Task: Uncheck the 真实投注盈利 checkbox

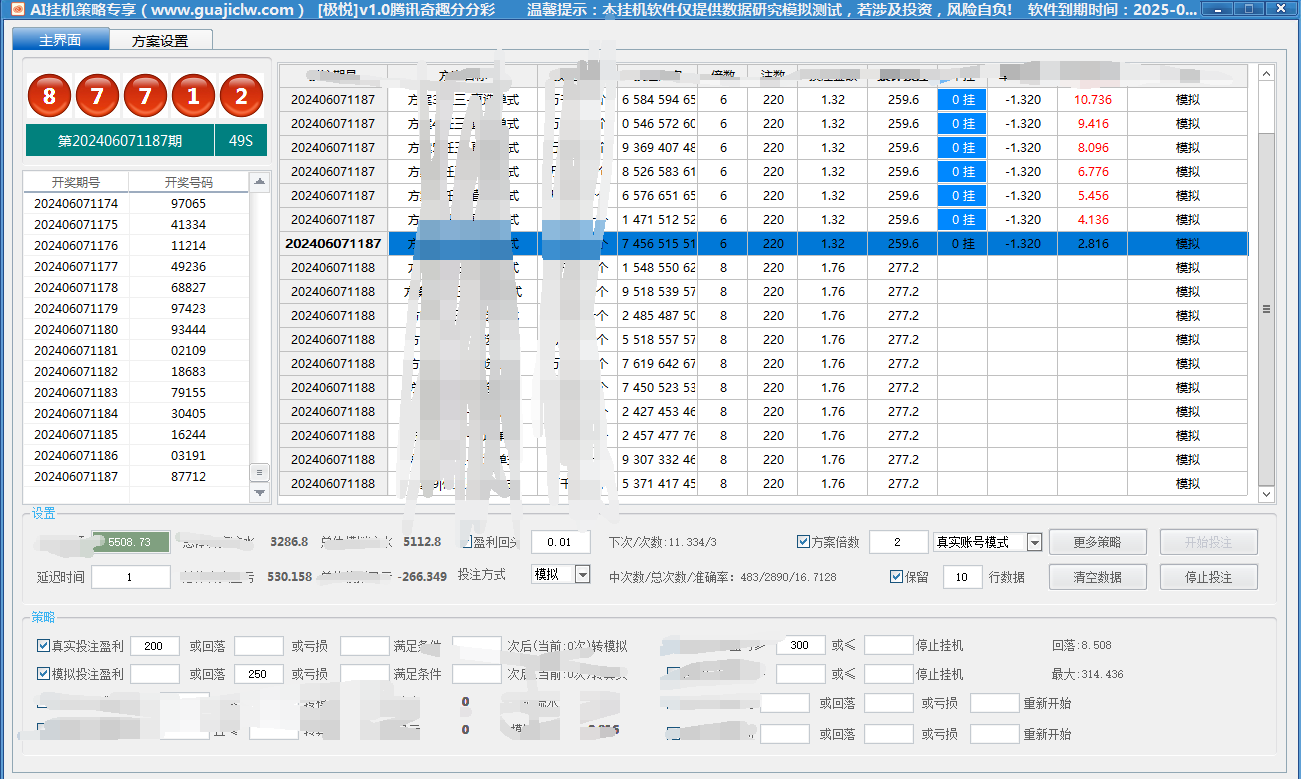Action: pos(43,646)
